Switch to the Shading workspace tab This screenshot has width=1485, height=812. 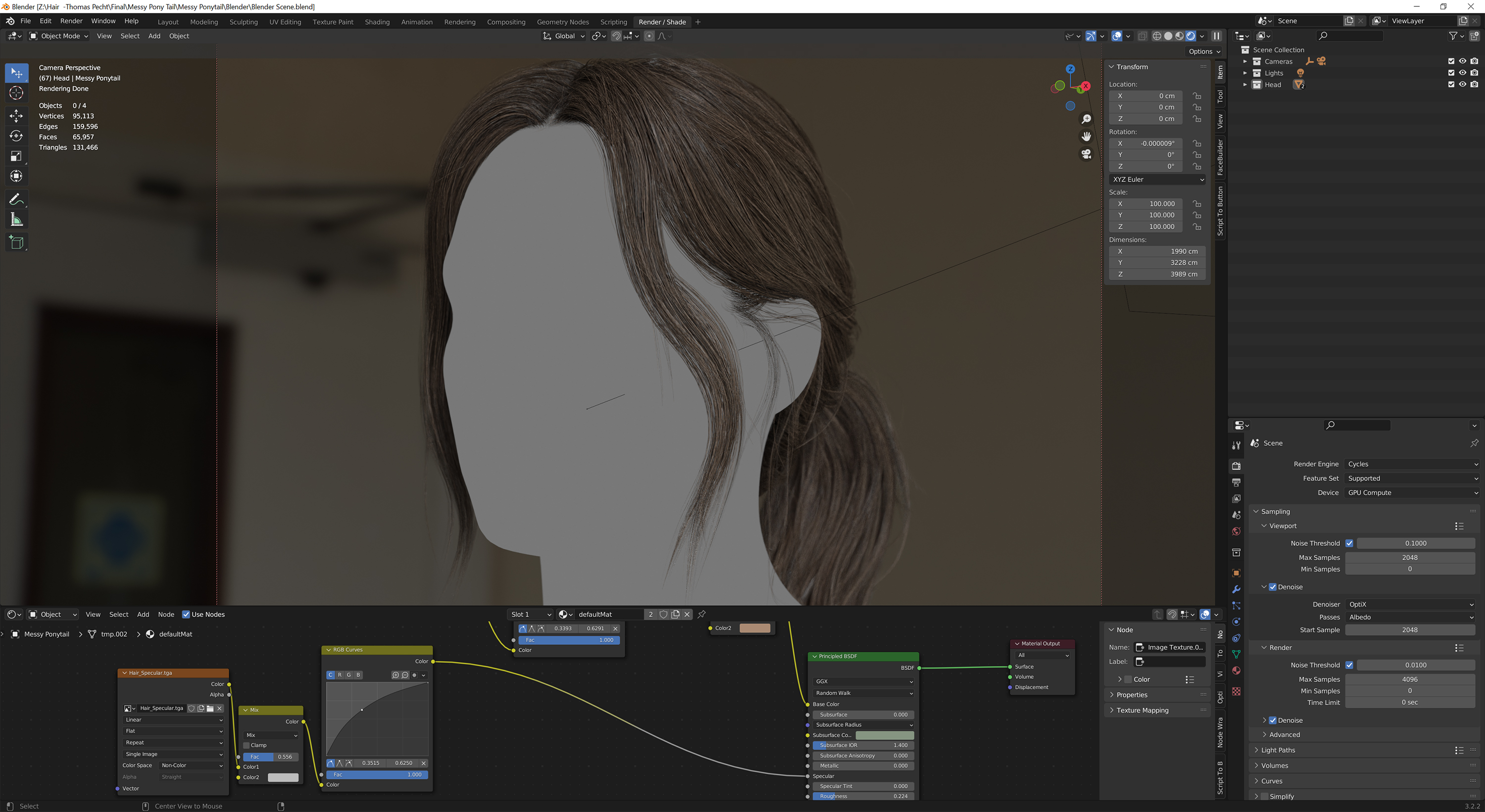pos(377,22)
